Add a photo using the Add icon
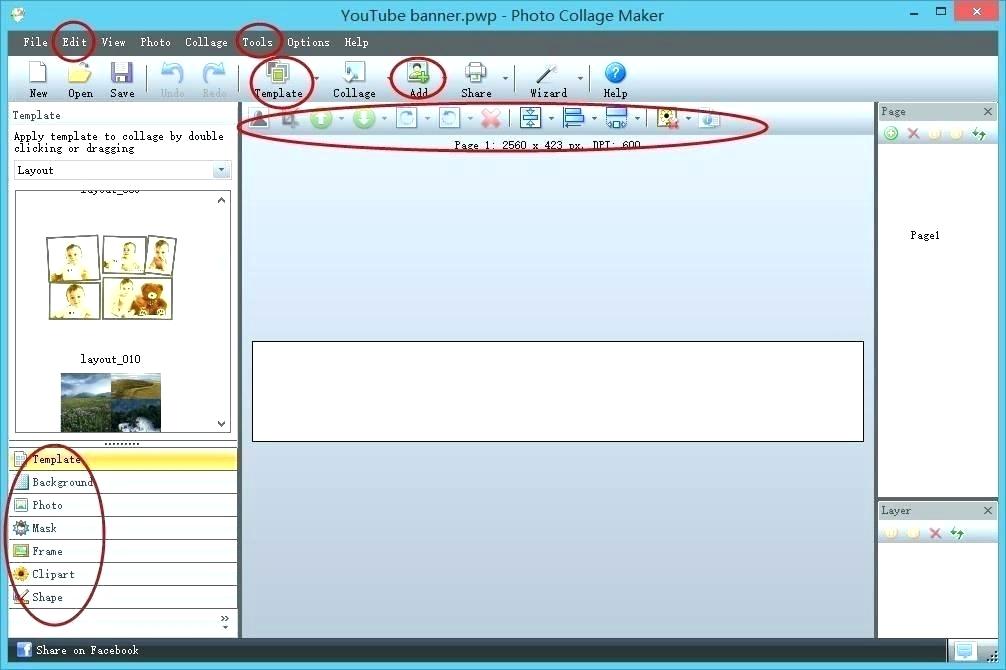This screenshot has height=670, width=1006. pos(418,73)
